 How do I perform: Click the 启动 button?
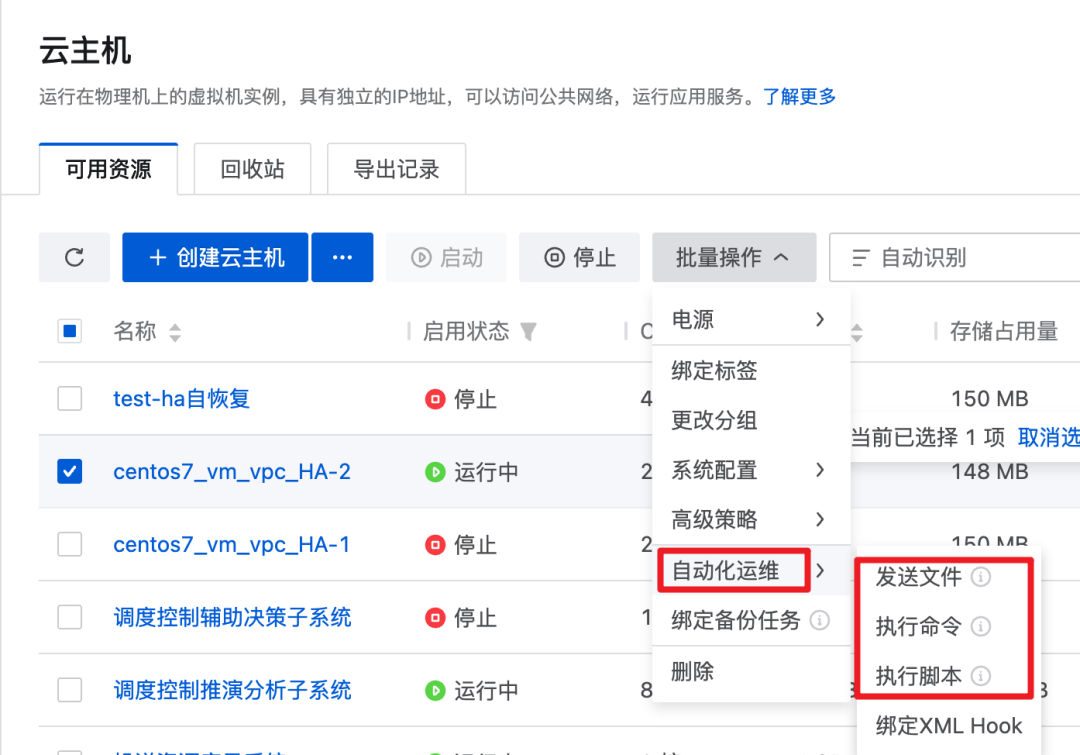click(x=446, y=258)
